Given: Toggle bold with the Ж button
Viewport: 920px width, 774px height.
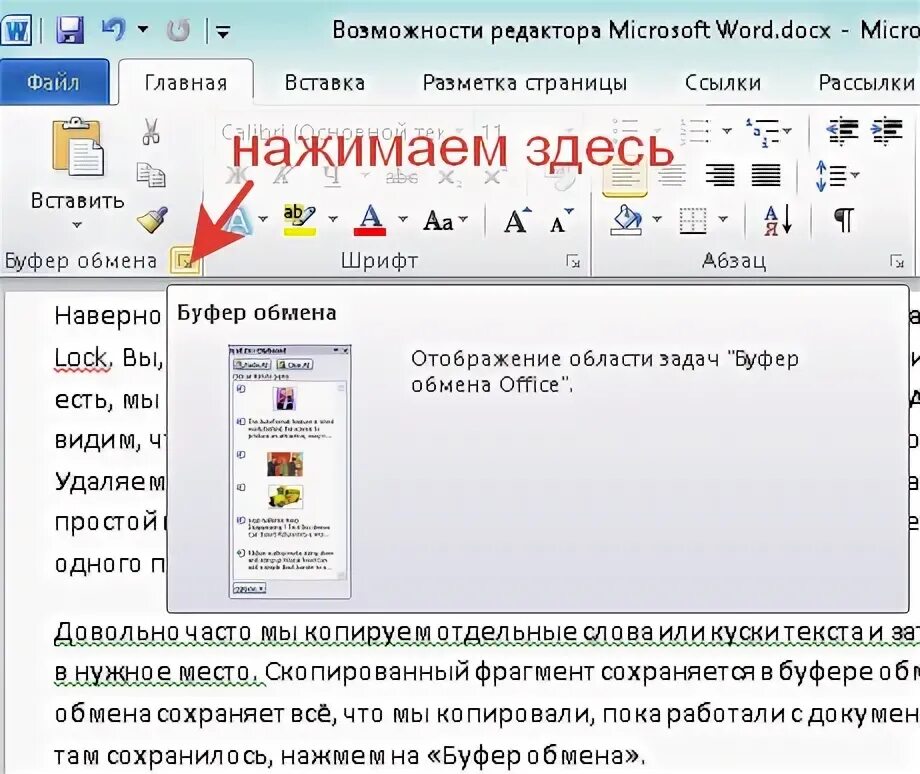Looking at the screenshot, I should [x=236, y=175].
